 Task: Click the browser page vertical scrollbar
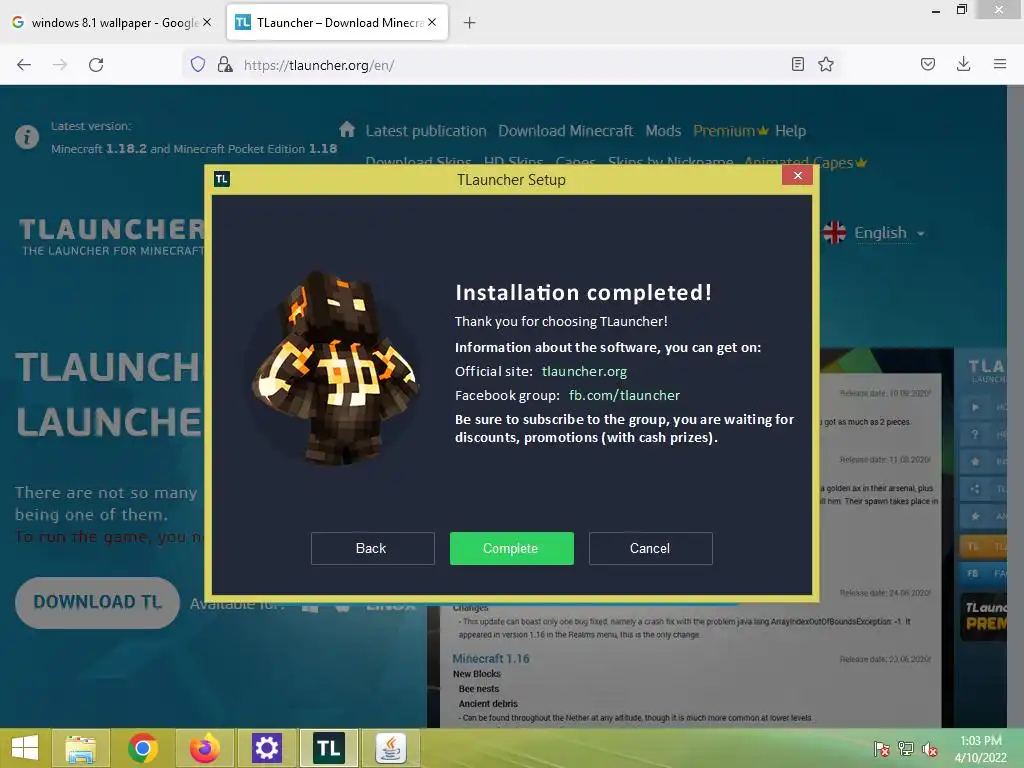pos(1015,406)
